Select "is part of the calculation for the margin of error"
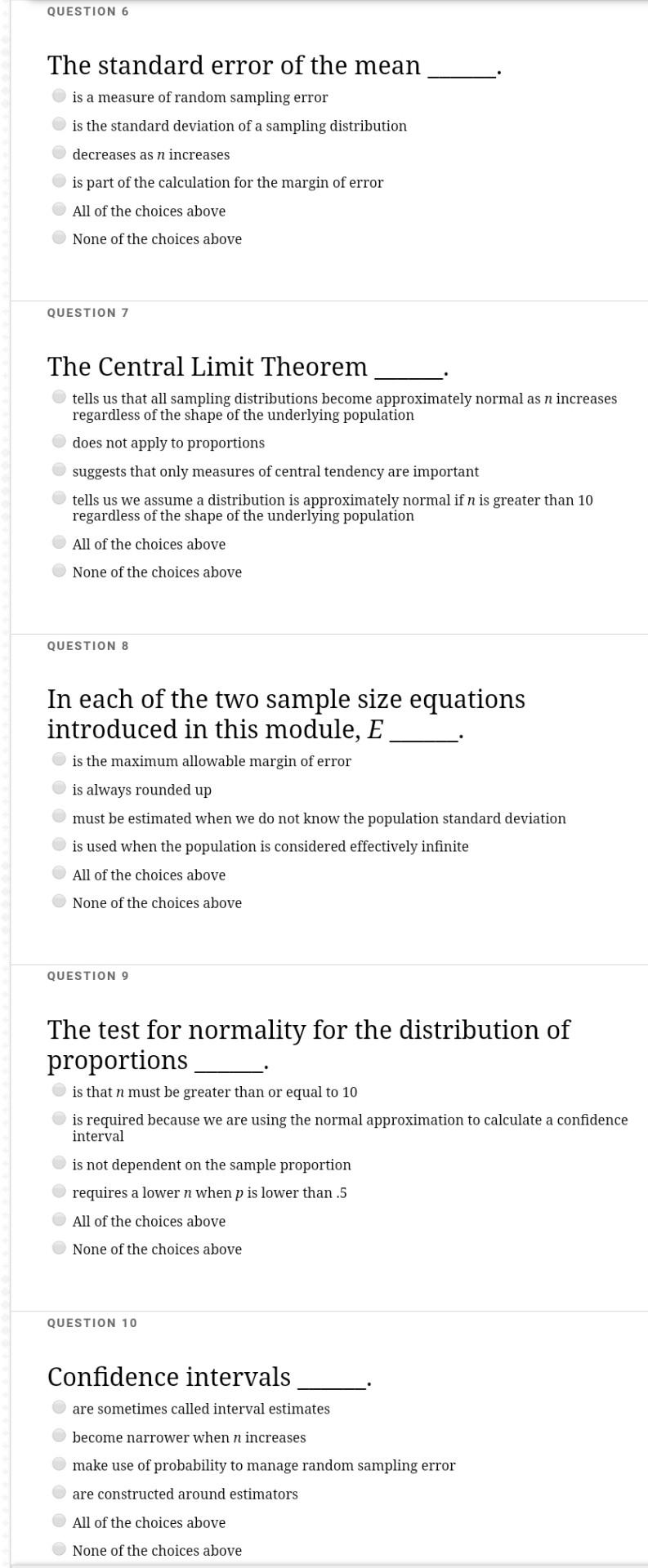648x1568 pixels. (59, 180)
